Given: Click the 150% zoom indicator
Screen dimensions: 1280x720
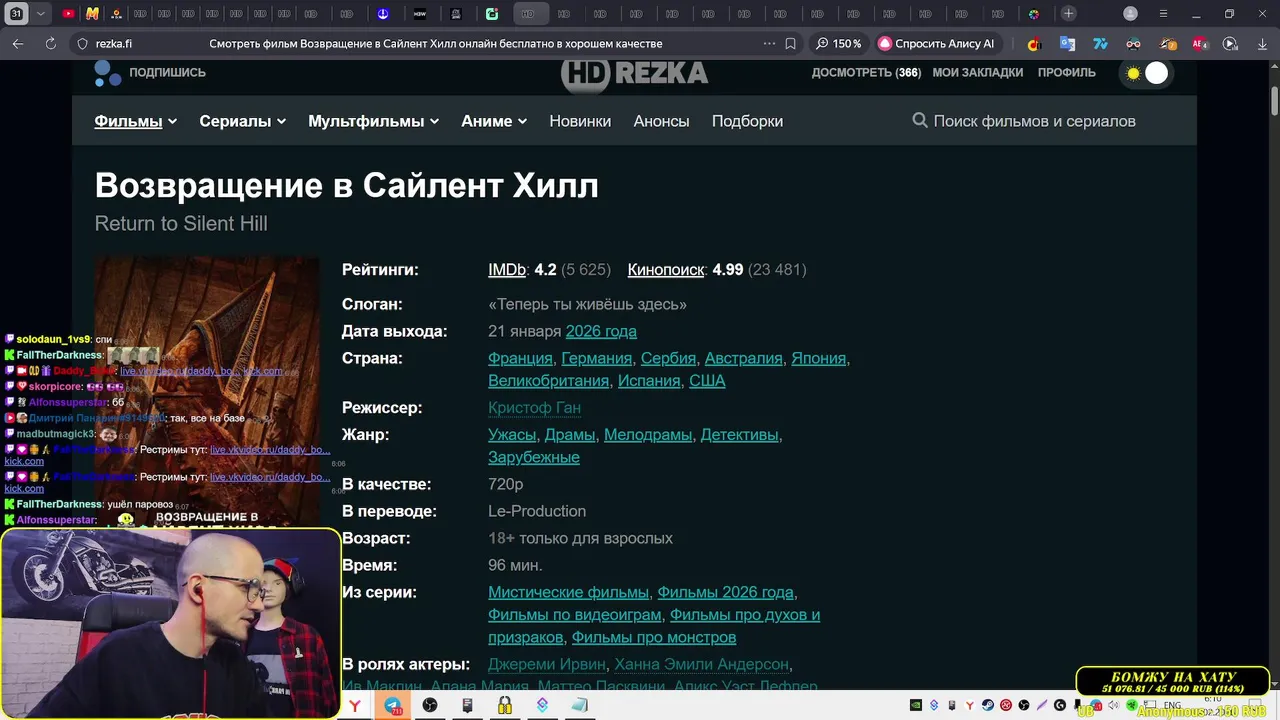Looking at the screenshot, I should coord(837,44).
